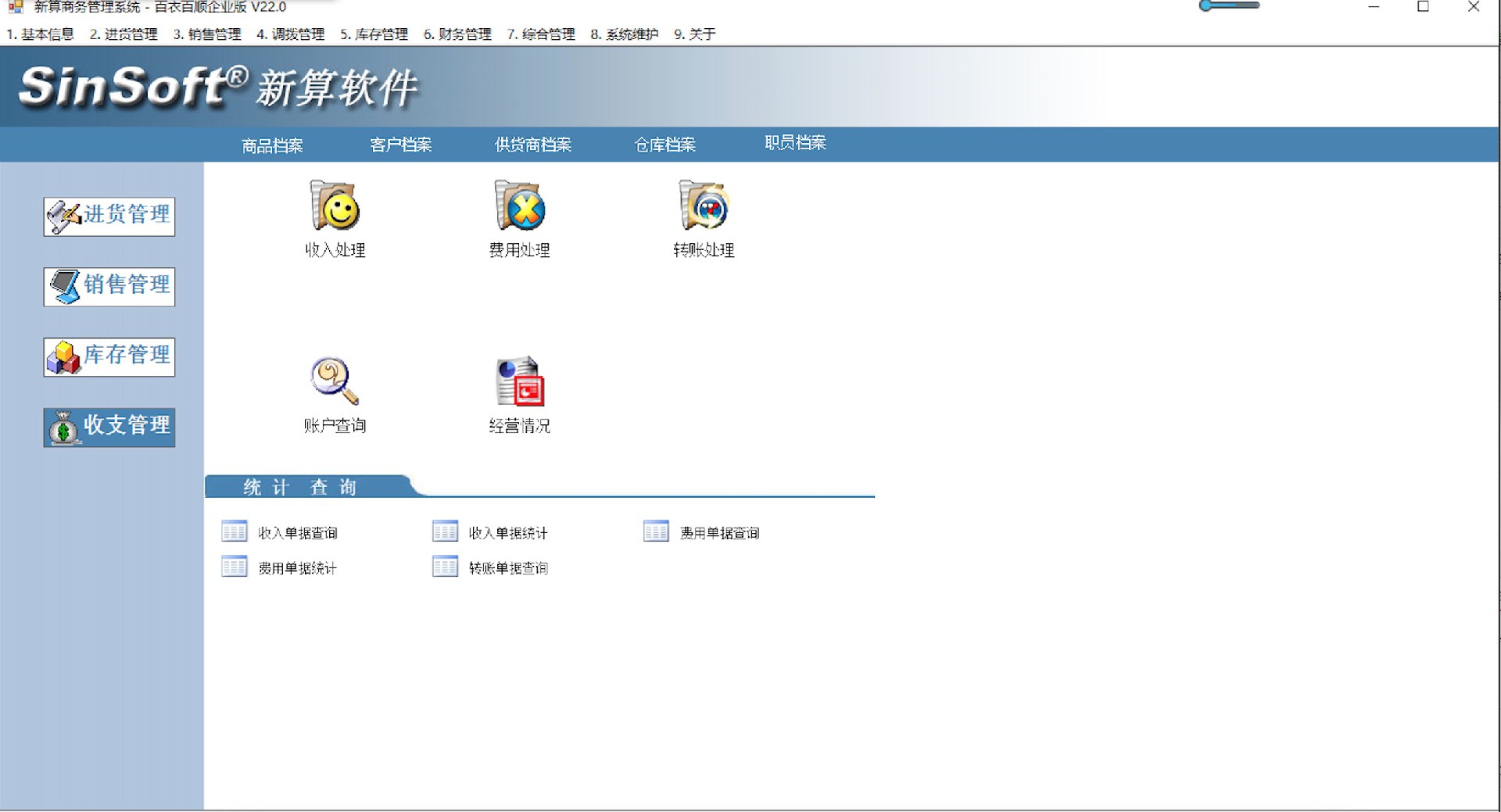Viewport: 1501px width, 812px height.
Task: Click the 账户查询 label text
Action: click(x=335, y=426)
